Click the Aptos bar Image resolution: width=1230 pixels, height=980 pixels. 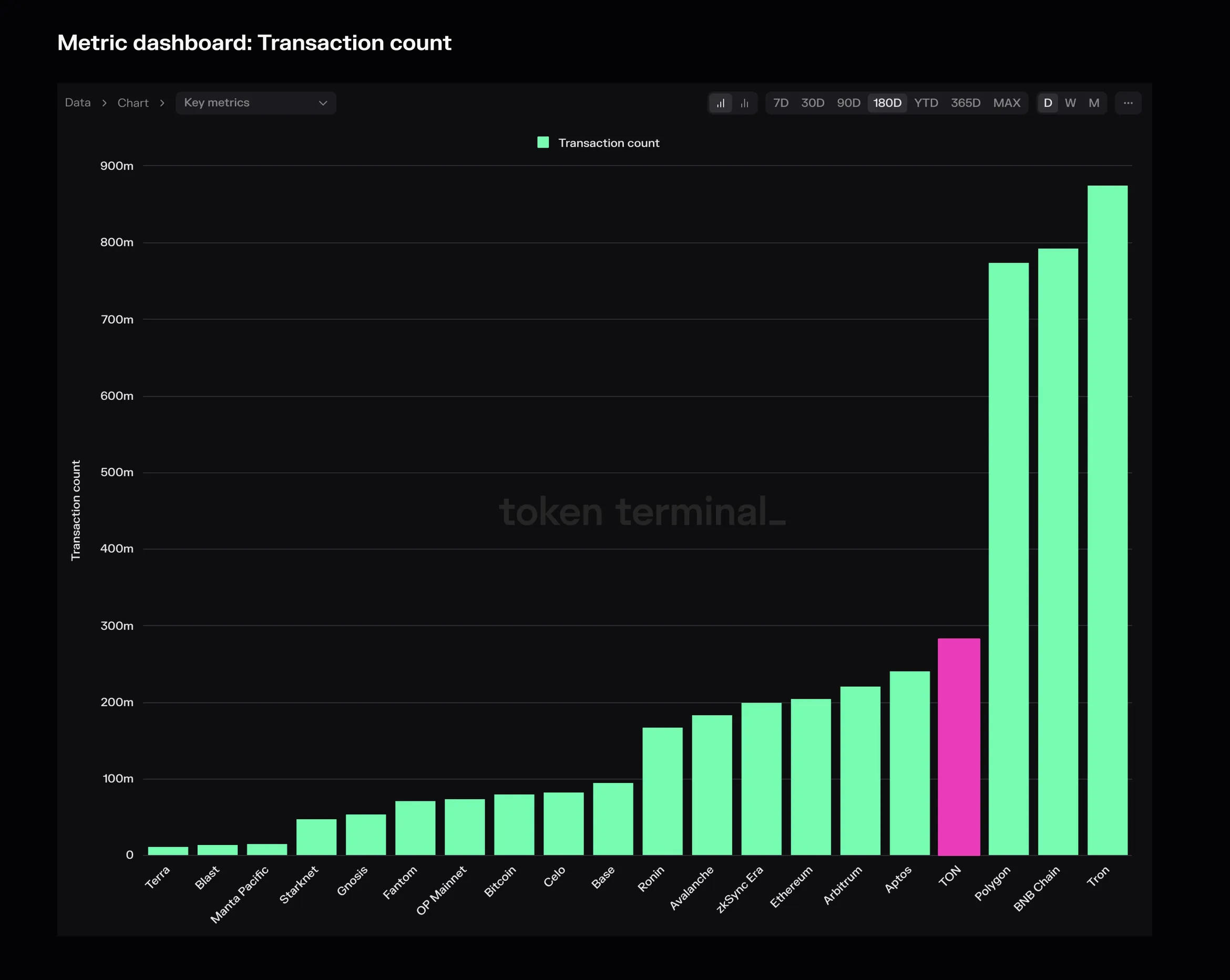coord(910,763)
